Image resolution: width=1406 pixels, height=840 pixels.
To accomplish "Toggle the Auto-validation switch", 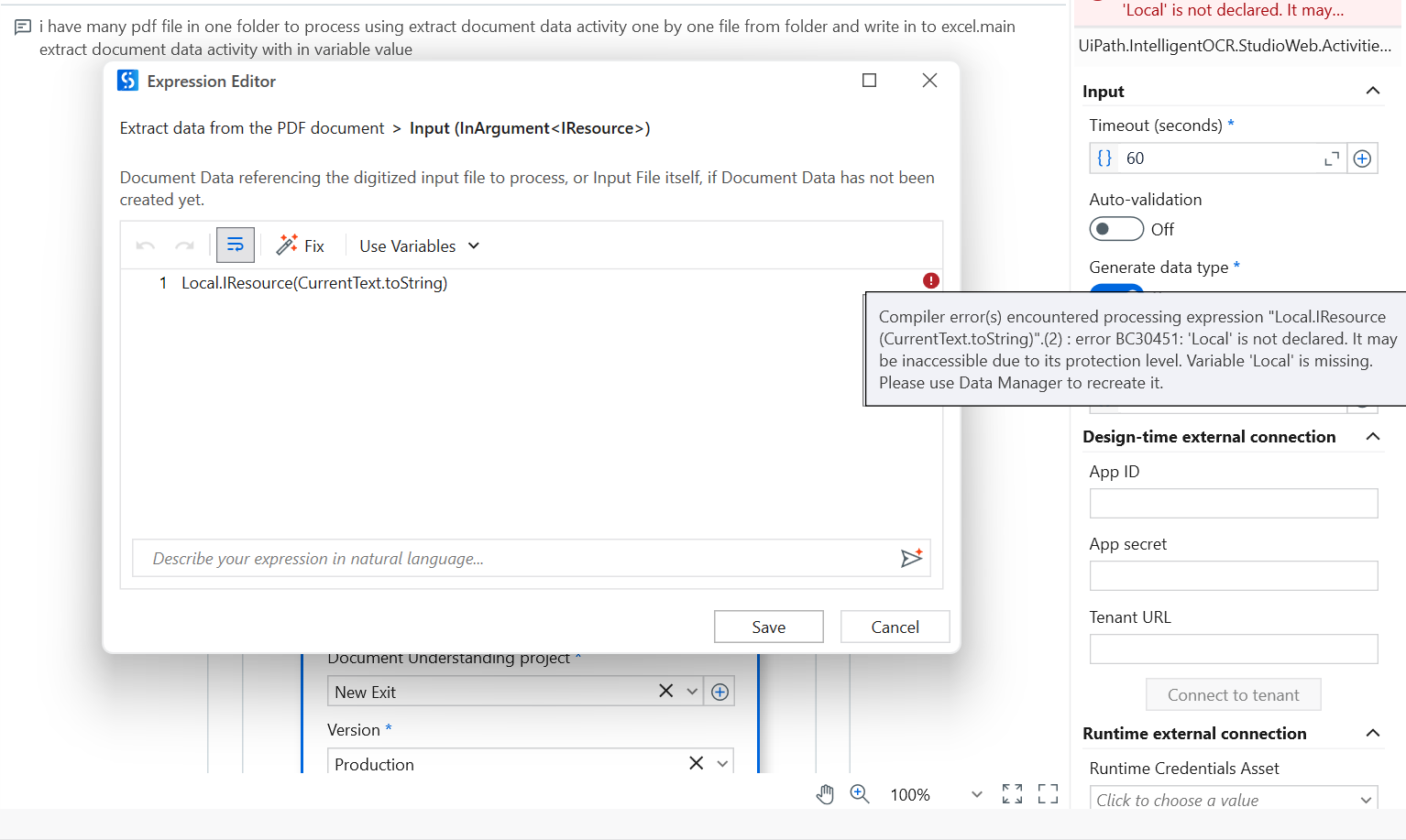I will click(x=1116, y=229).
